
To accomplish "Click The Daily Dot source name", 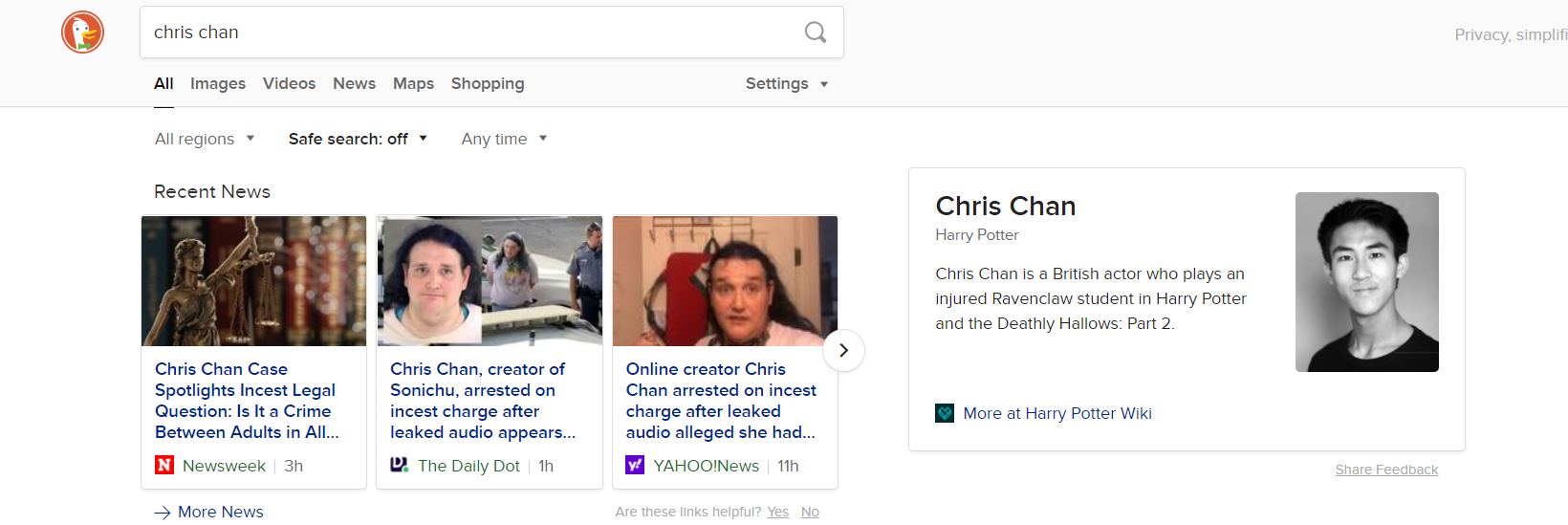I will click(x=468, y=466).
